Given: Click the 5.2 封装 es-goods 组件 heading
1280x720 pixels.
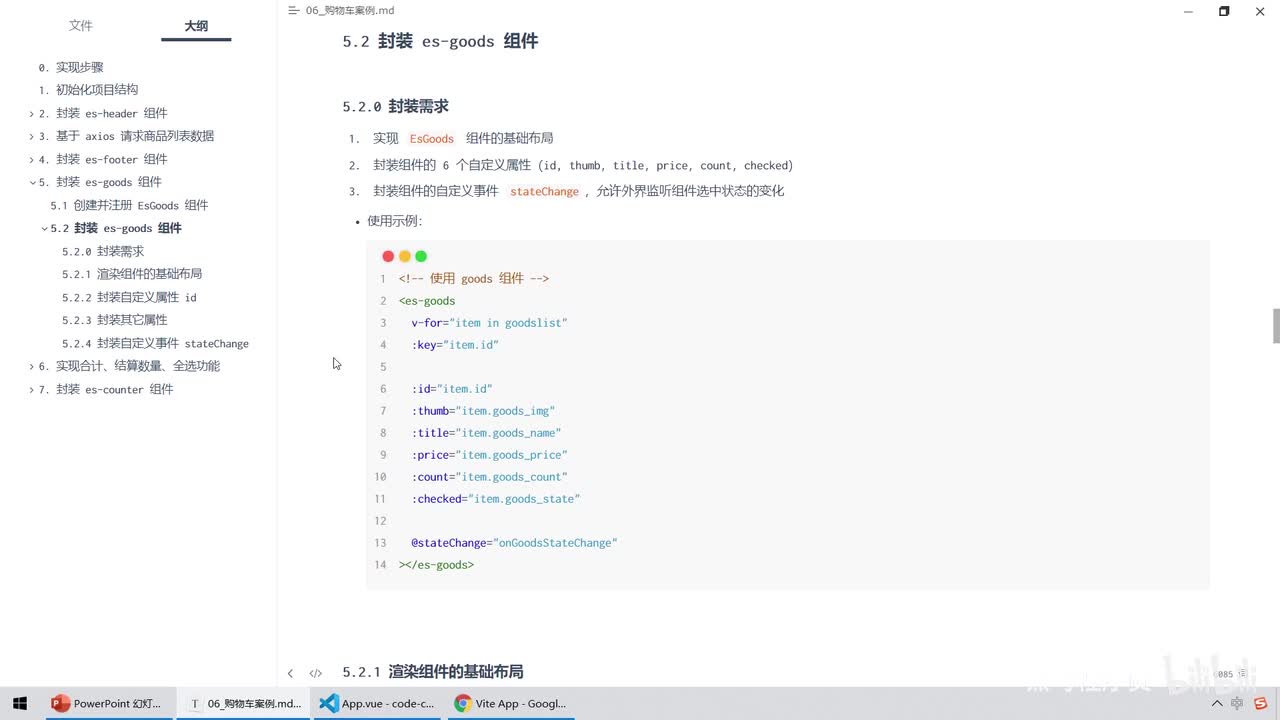Looking at the screenshot, I should coord(440,41).
